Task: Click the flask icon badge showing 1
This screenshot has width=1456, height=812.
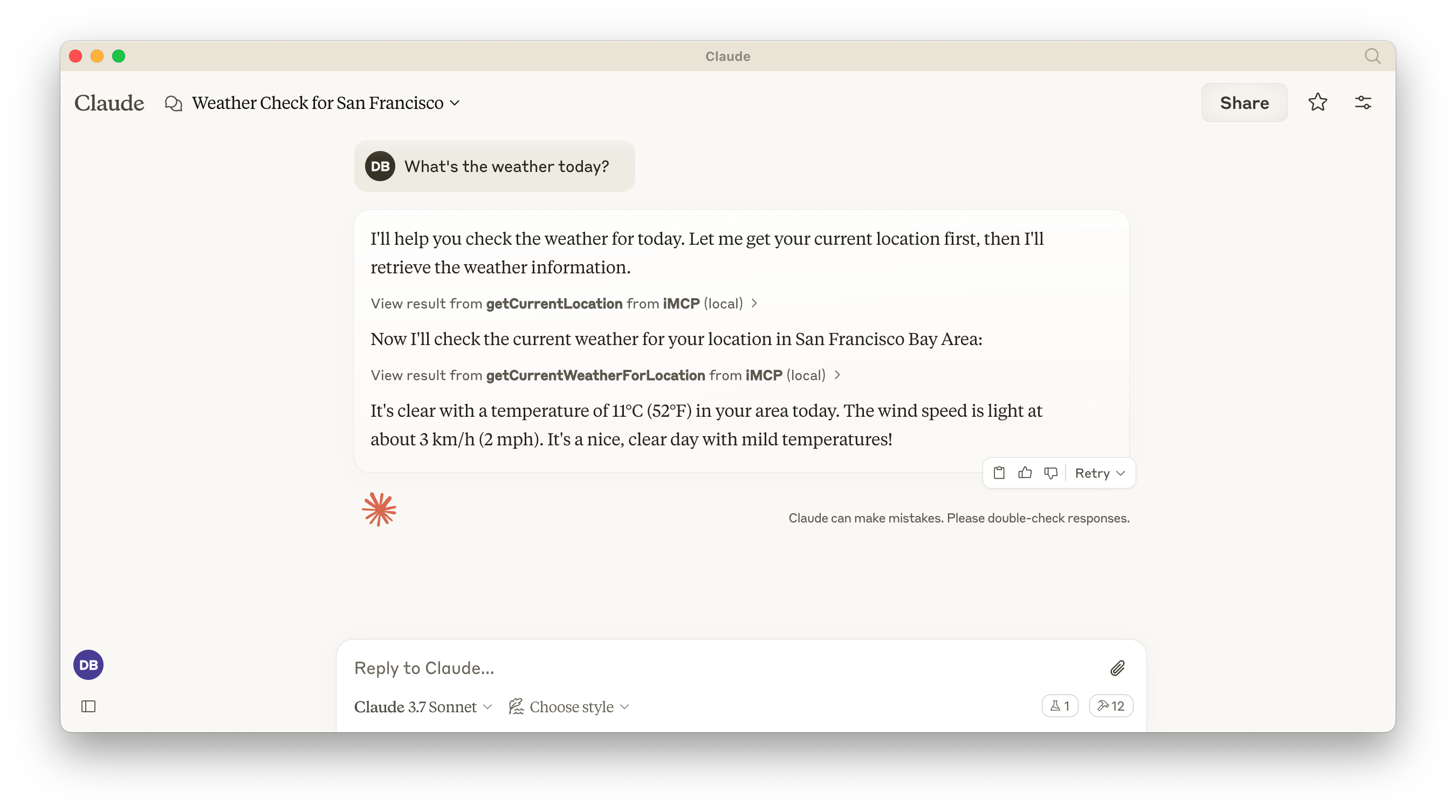Action: click(1059, 706)
